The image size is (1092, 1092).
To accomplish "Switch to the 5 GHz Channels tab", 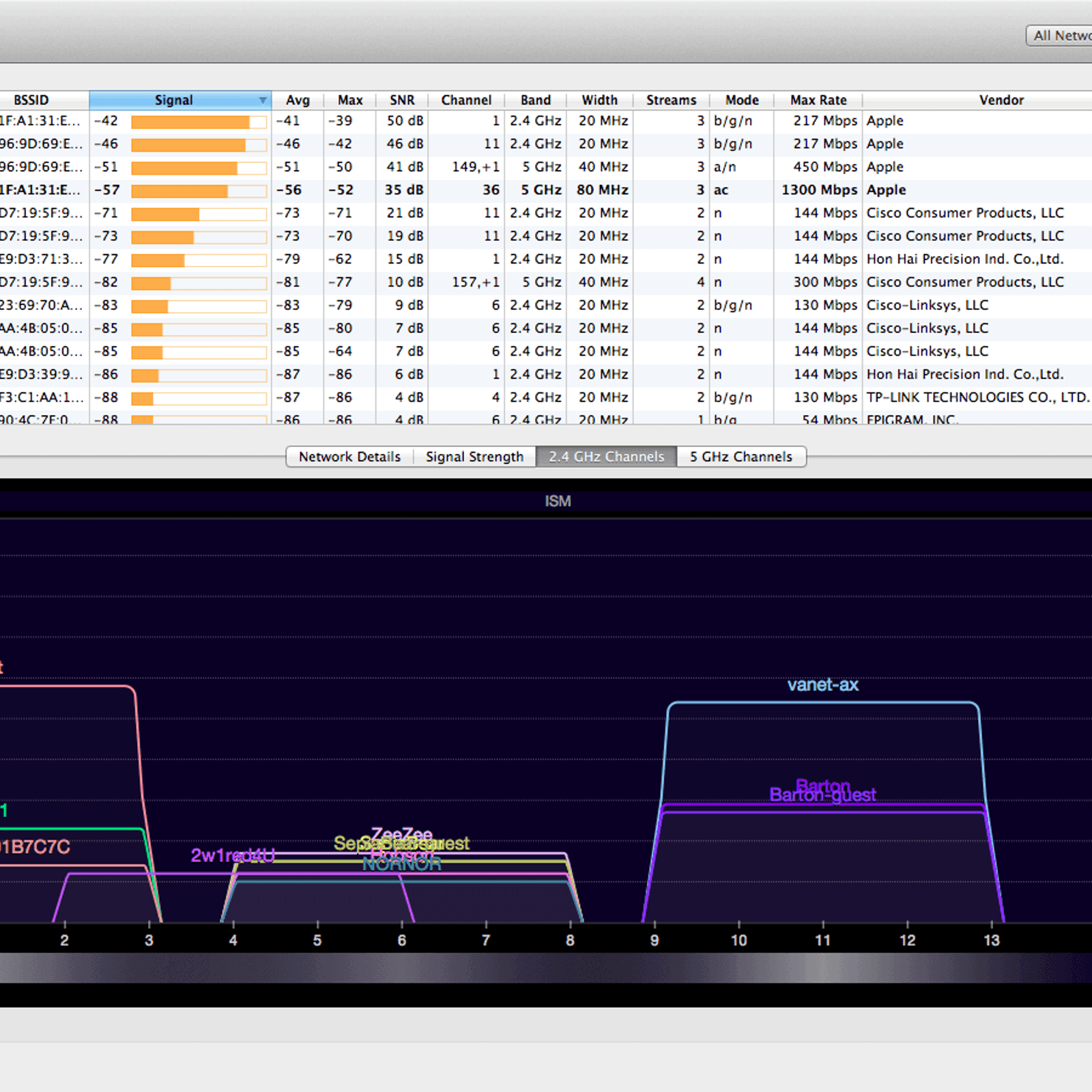I will coord(741,457).
